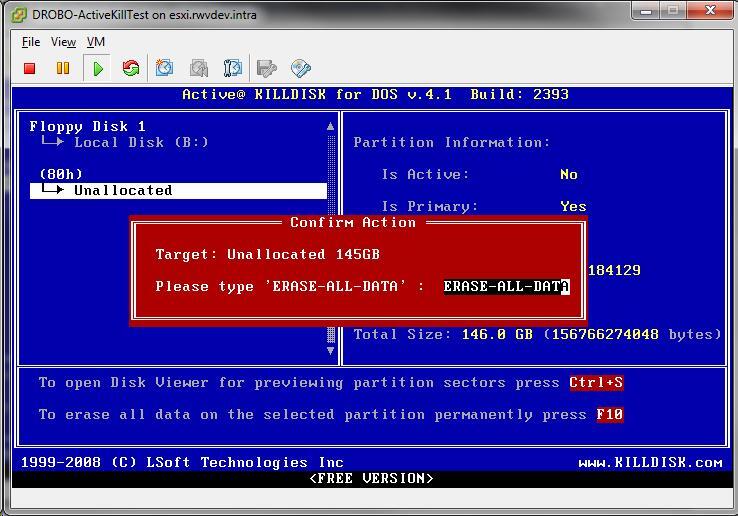Viewport: 738px width, 516px height.
Task: Open Snapshot Manager icon
Action: (x=233, y=68)
